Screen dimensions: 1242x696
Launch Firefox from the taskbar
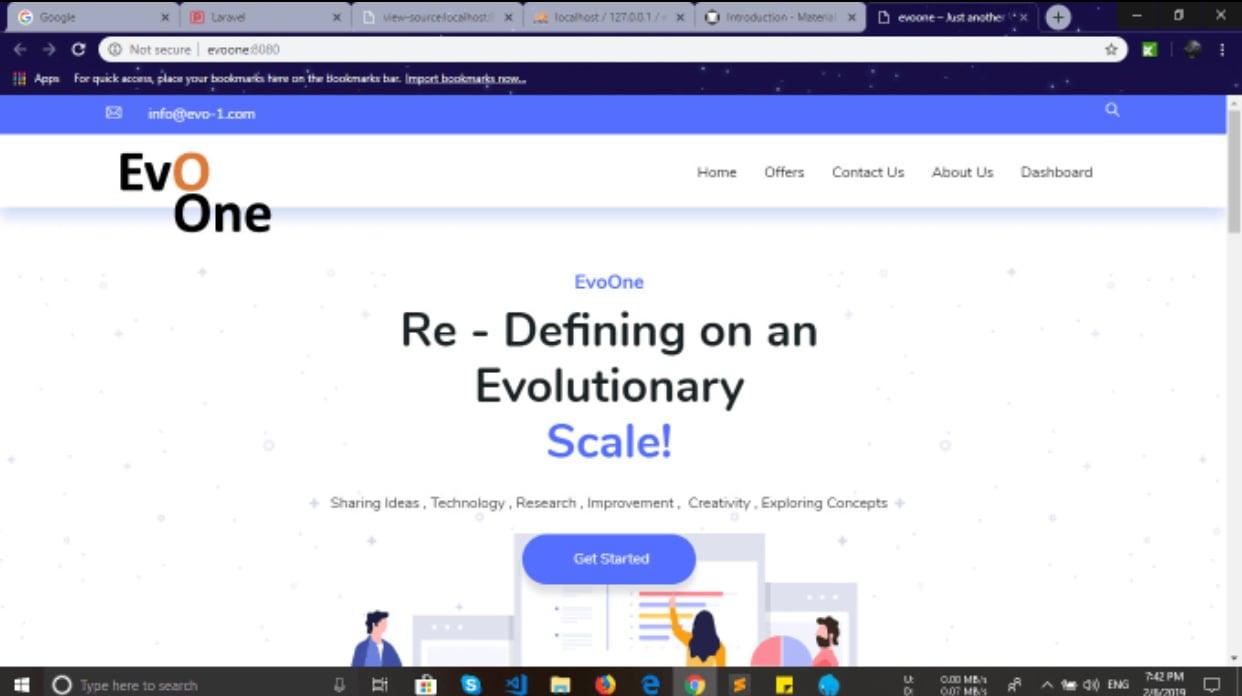605,685
